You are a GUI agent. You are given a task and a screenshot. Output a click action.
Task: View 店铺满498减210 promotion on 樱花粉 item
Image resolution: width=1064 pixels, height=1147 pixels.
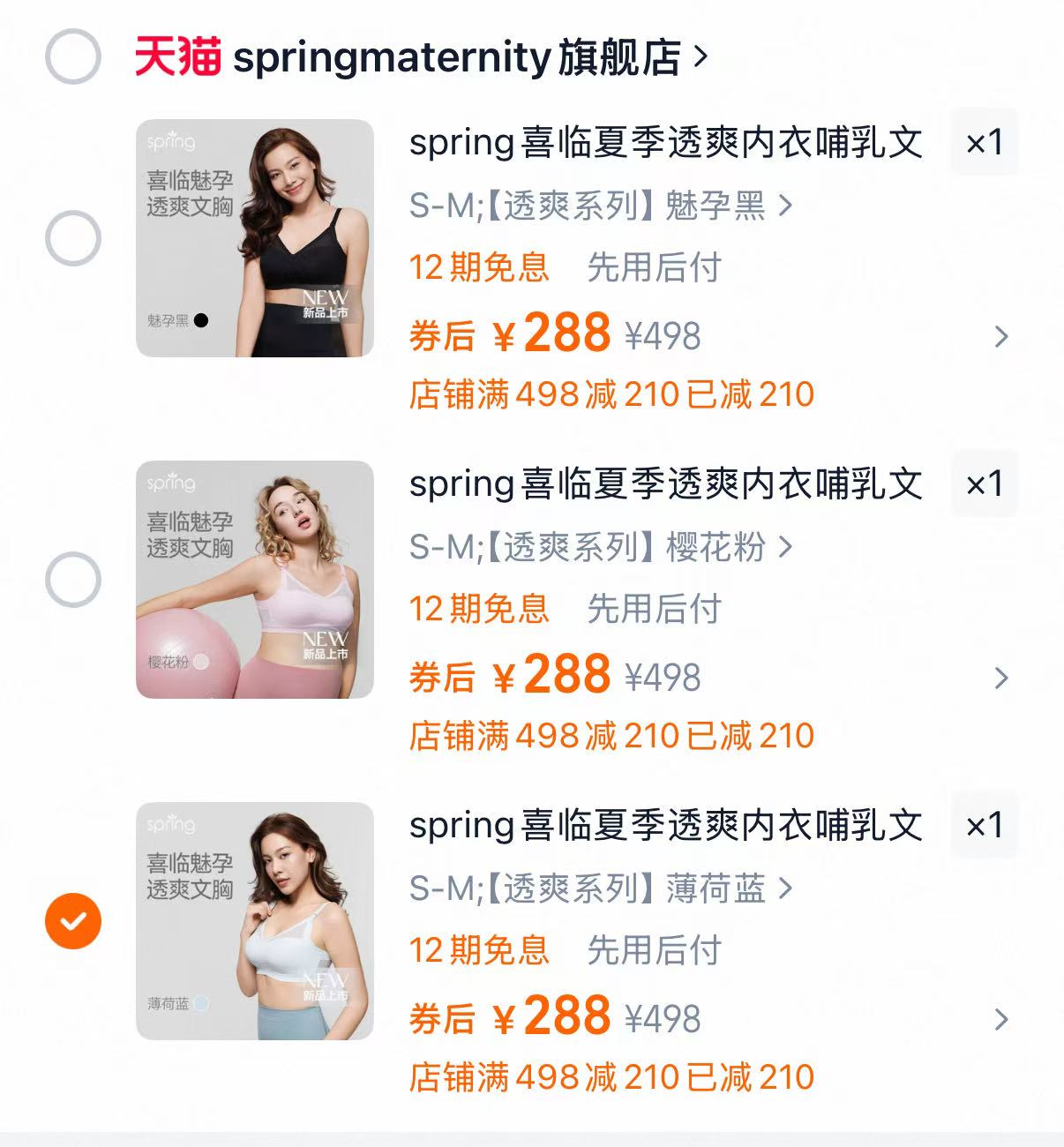tap(611, 736)
